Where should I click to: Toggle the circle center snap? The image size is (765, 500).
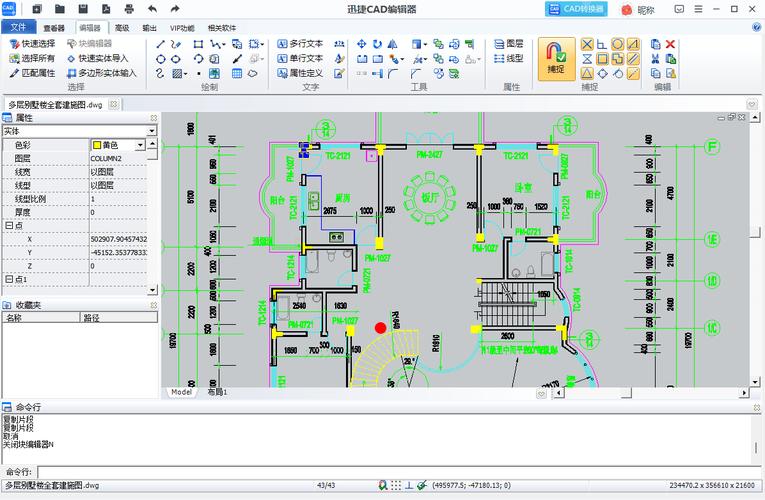(618, 44)
